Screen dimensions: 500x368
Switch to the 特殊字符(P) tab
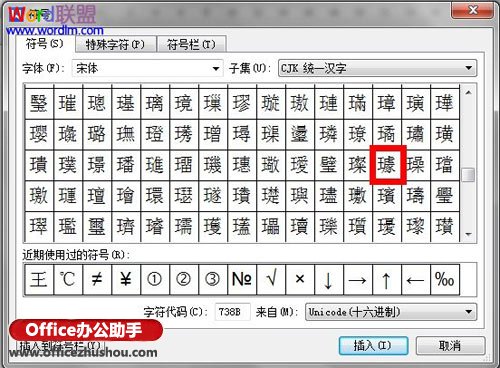[116, 44]
